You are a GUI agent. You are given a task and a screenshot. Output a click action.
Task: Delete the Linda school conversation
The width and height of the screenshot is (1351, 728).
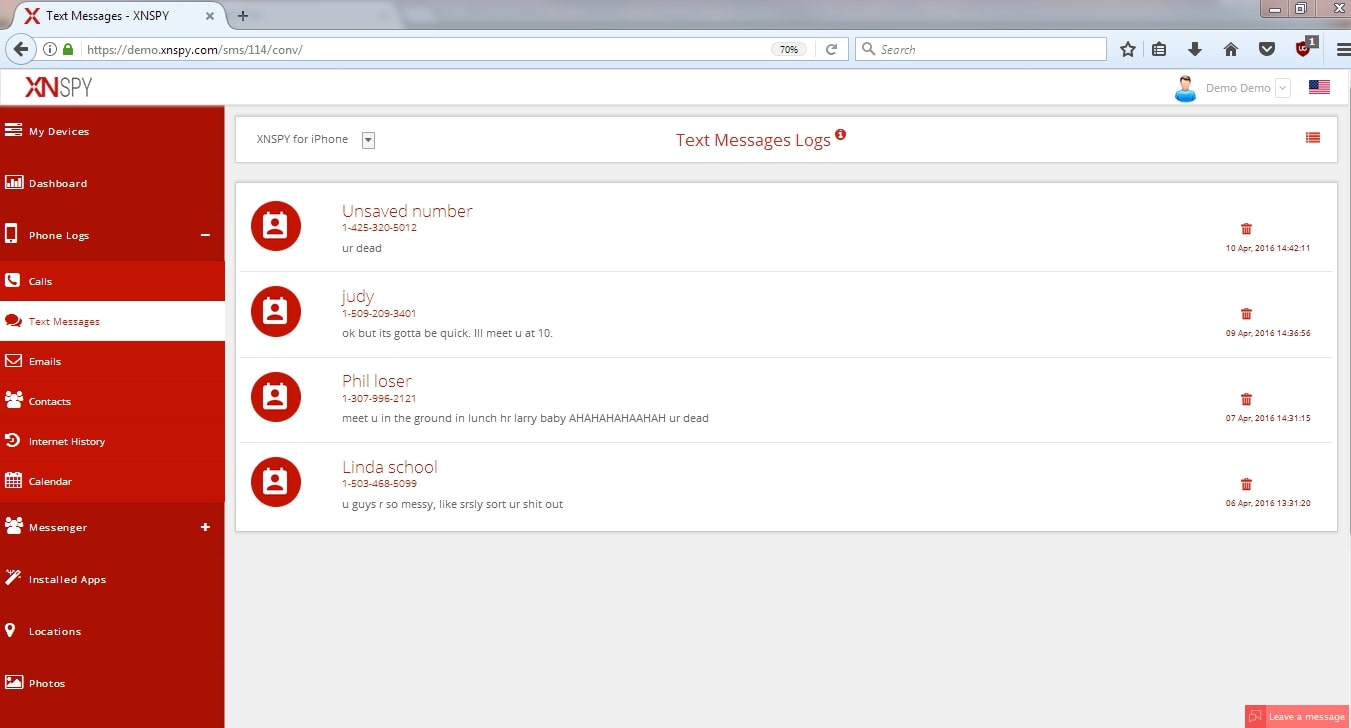point(1246,484)
